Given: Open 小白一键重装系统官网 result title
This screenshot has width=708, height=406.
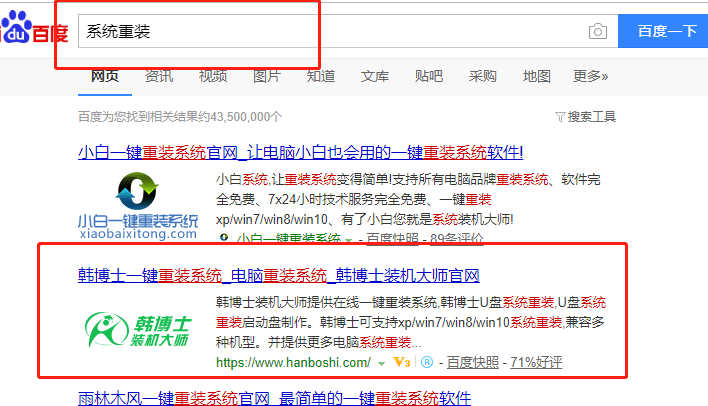Looking at the screenshot, I should [x=301, y=152].
